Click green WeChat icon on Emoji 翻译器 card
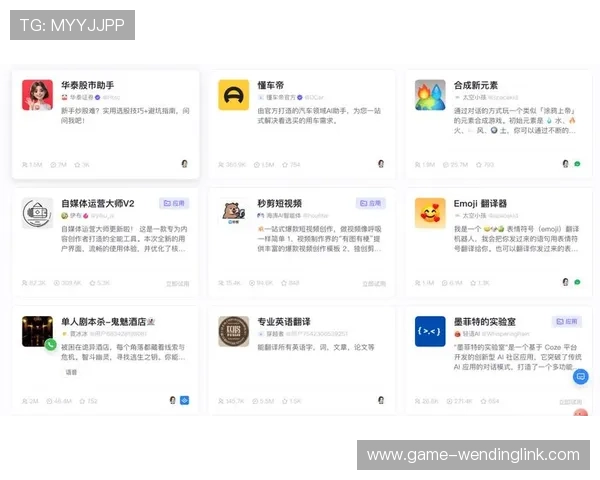 coord(577,282)
